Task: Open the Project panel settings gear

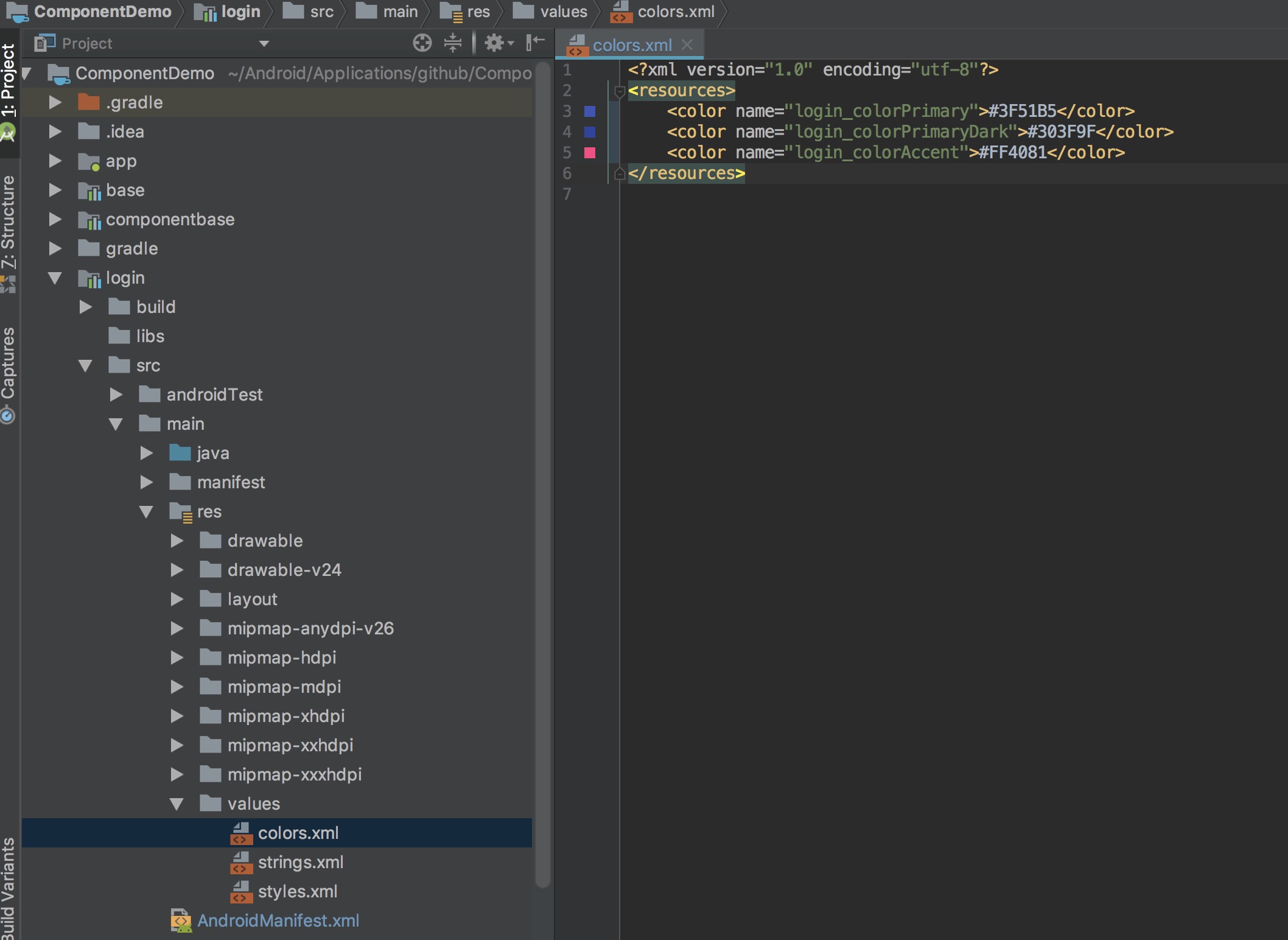Action: point(494,43)
